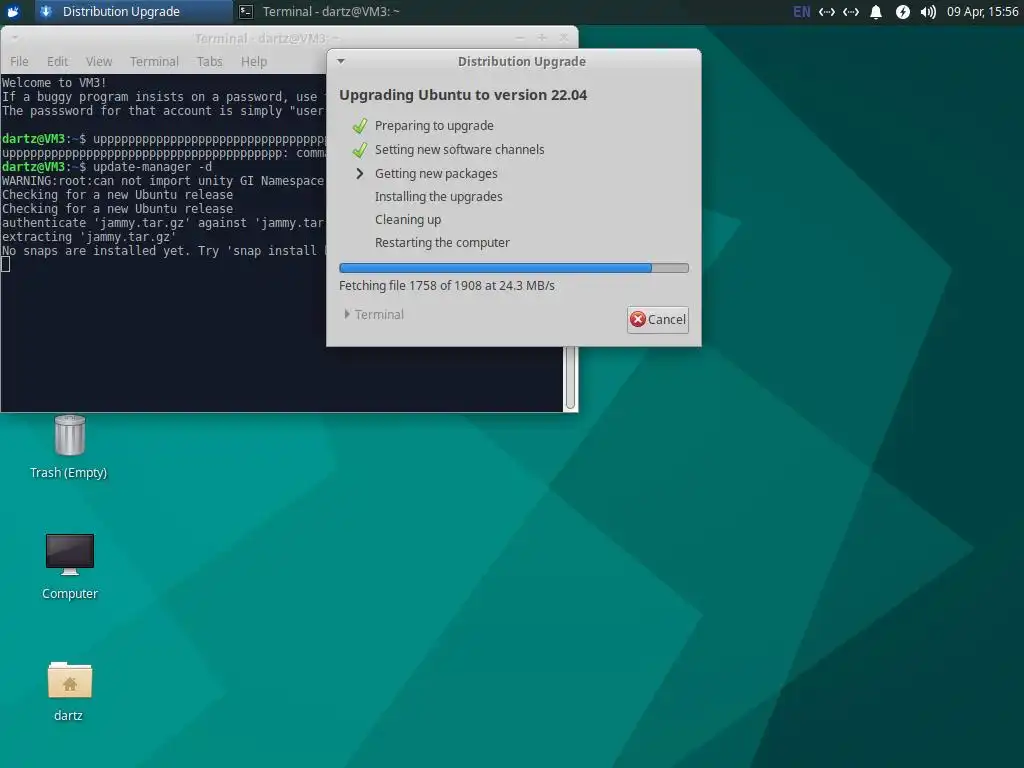Click the Preparing to upgrade checkmark icon
Image resolution: width=1024 pixels, height=768 pixels.
tap(360, 125)
